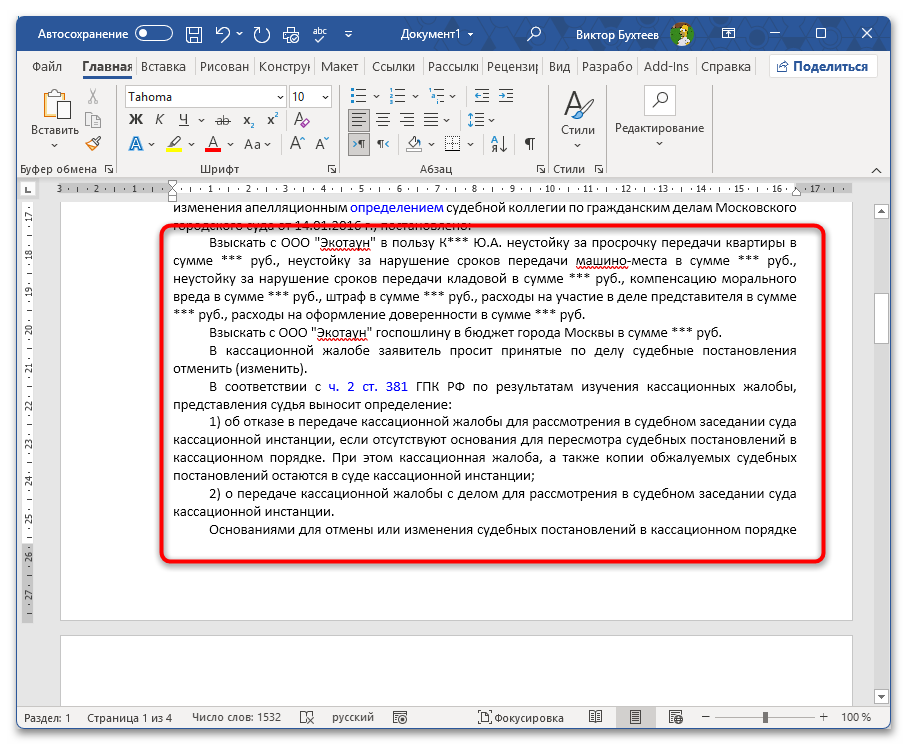907x745 pixels.
Task: Toggle center paragraph alignment
Action: (381, 119)
